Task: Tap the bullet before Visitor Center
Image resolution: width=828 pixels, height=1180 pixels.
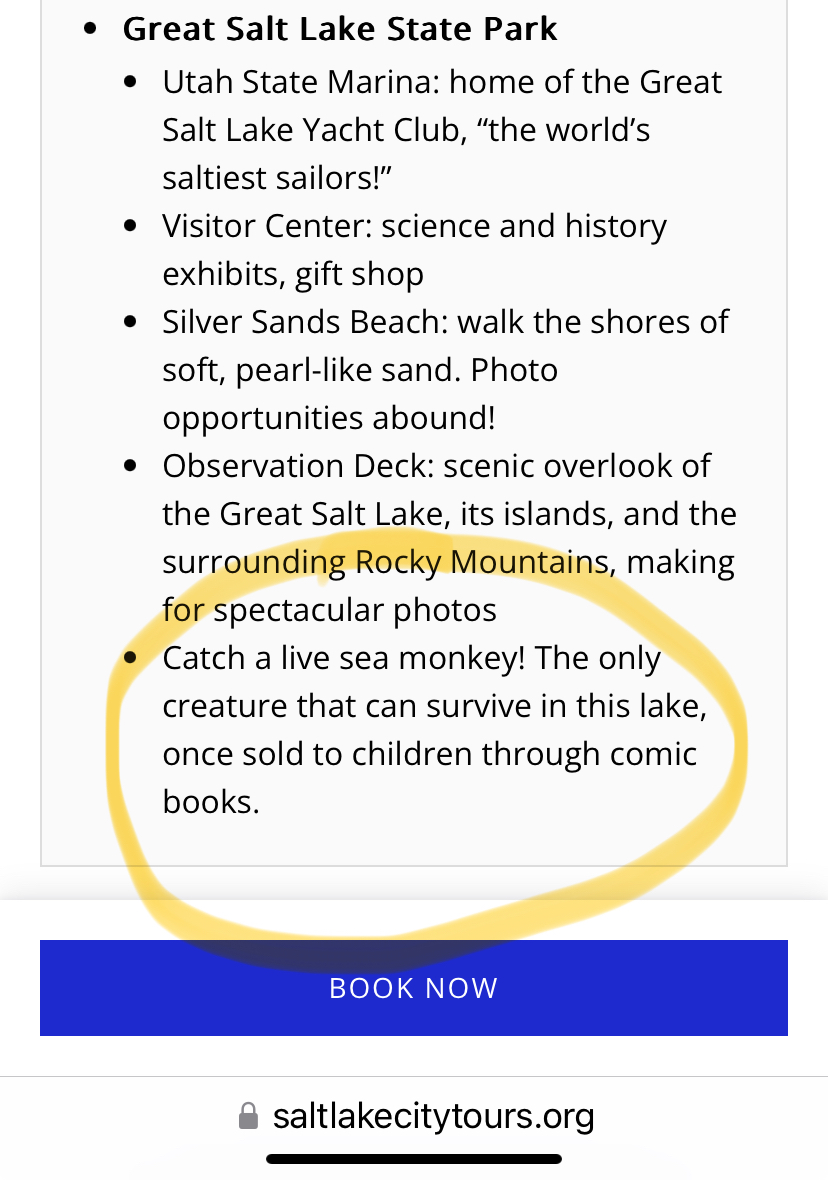Action: pos(131,226)
